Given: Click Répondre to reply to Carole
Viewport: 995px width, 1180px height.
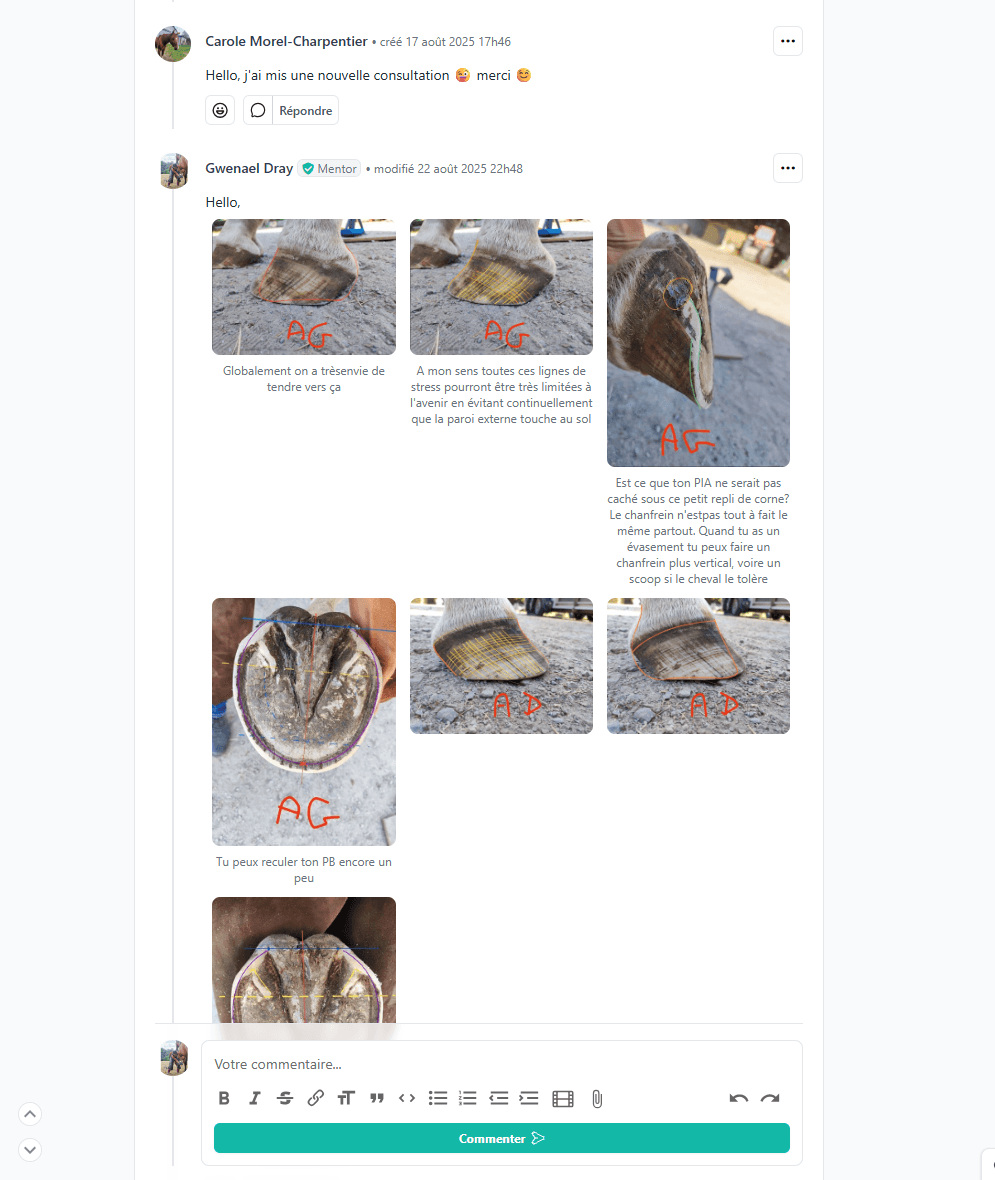Looking at the screenshot, I should tap(305, 111).
